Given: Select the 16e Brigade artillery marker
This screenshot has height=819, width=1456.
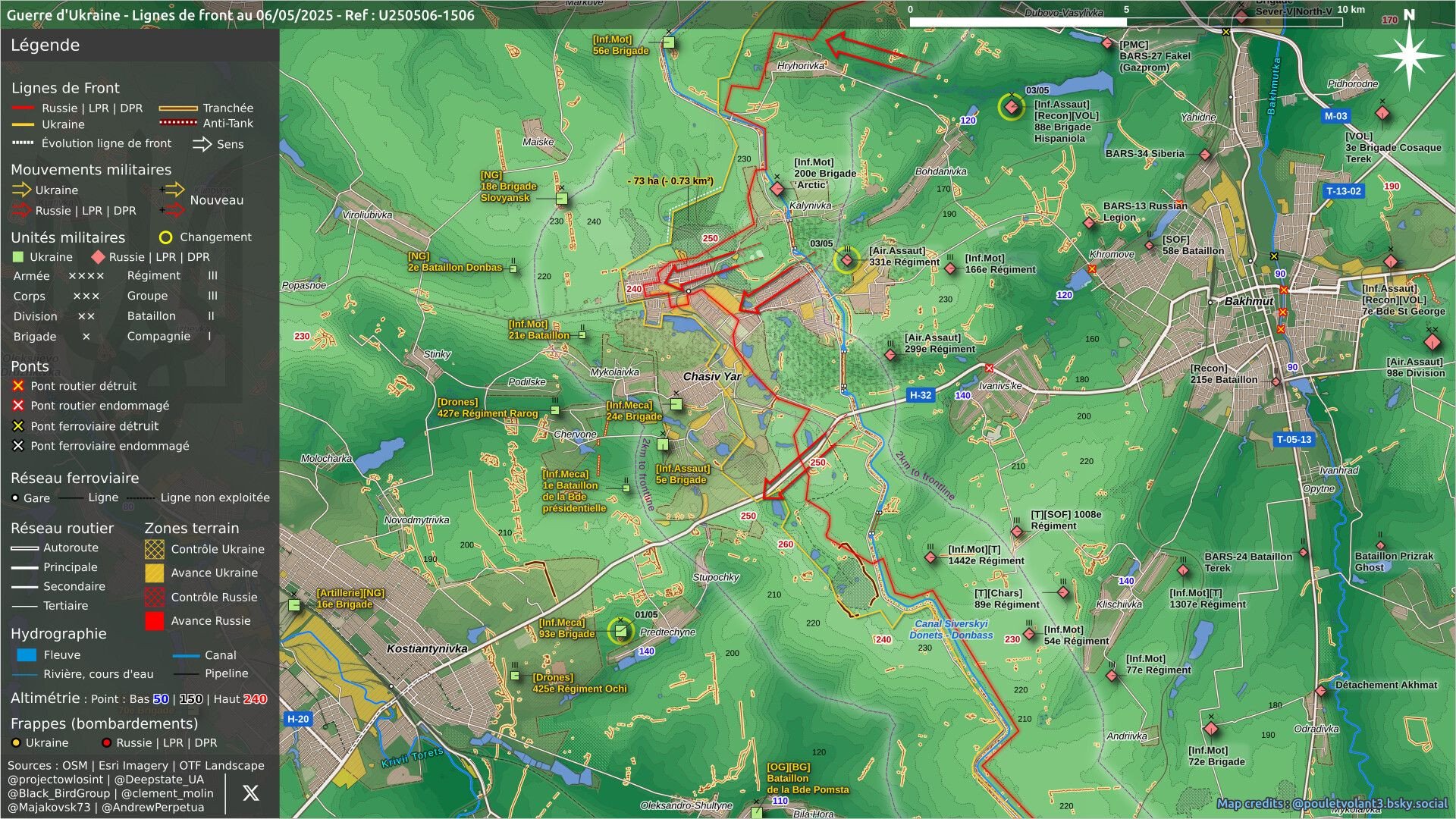Looking at the screenshot, I should click(294, 604).
